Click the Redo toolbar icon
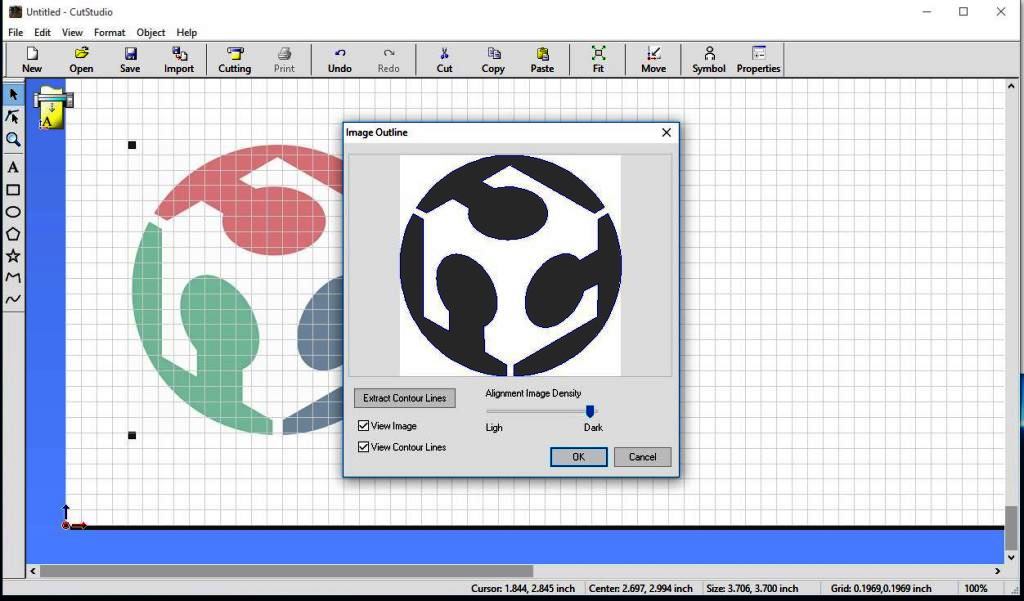This screenshot has height=601, width=1024. coord(389,60)
